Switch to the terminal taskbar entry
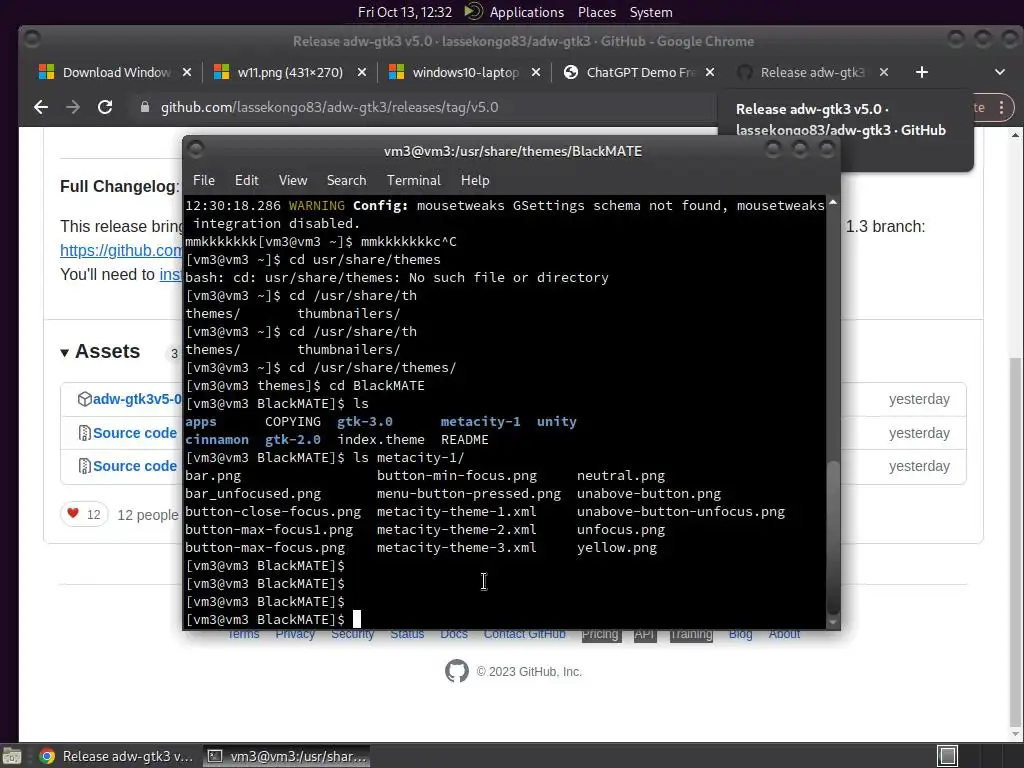The height and width of the screenshot is (768, 1024). [x=287, y=756]
